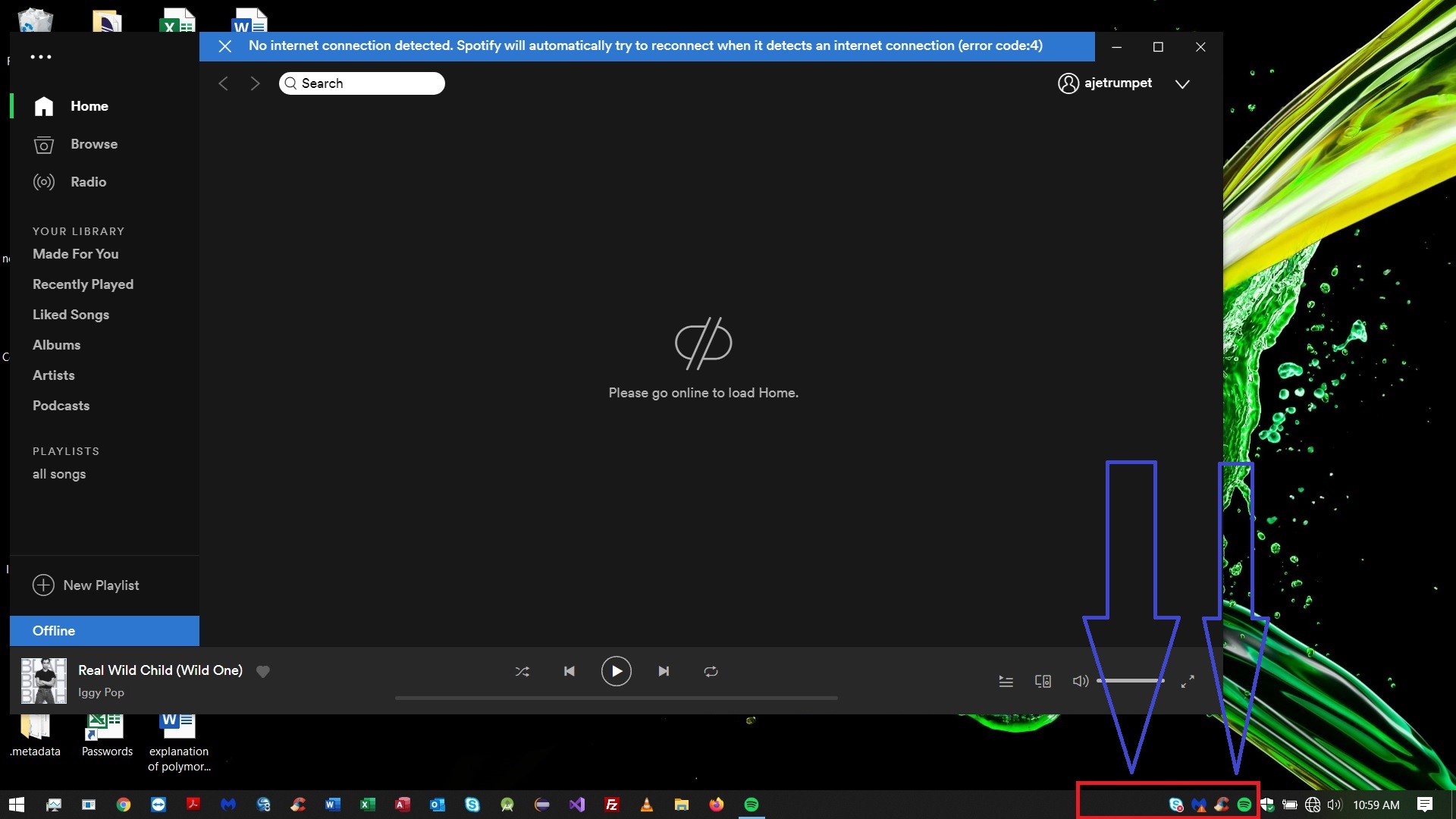Select Passwords desktop file
1456x819 pixels.
point(107,736)
